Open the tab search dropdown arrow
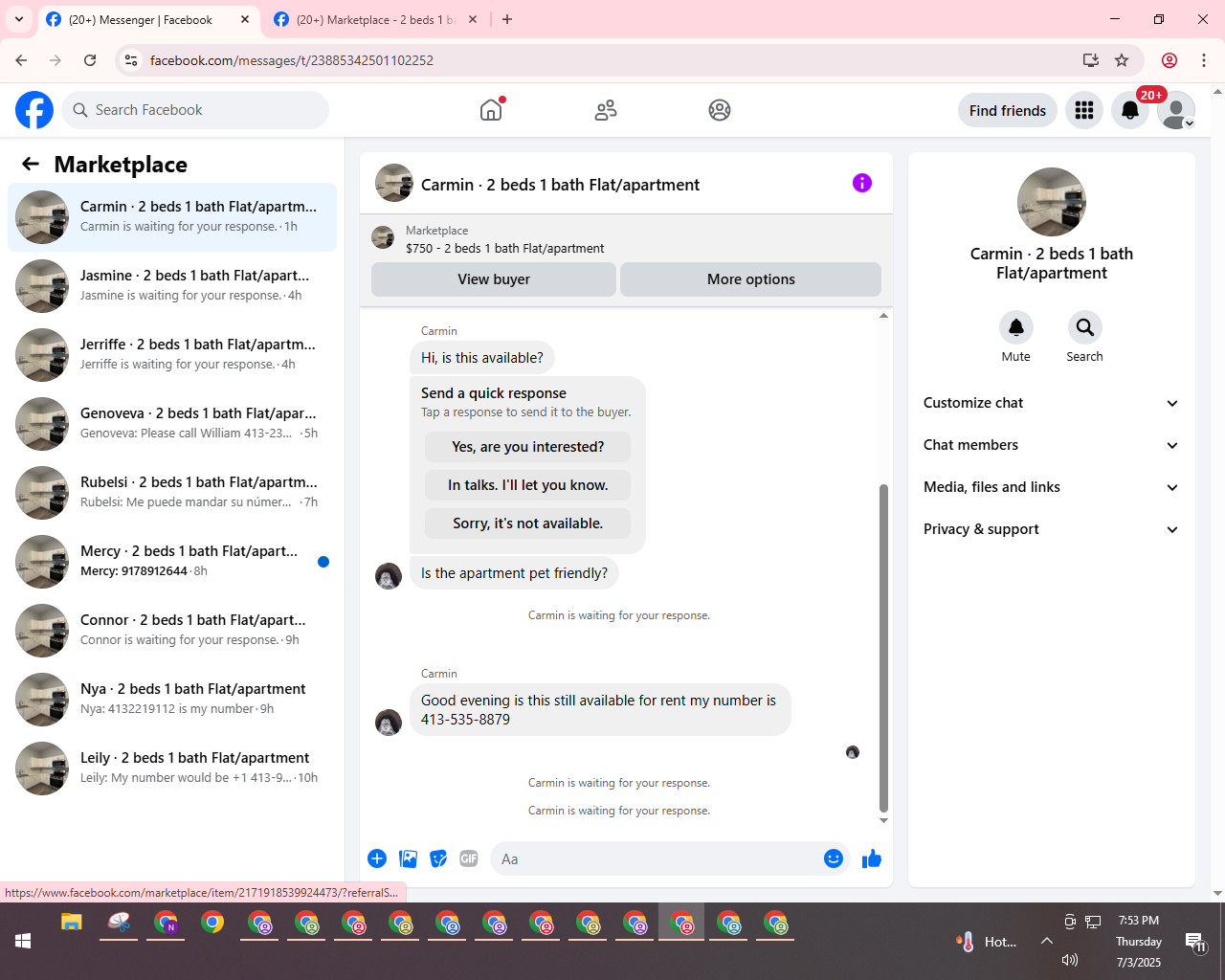This screenshot has height=980, width=1225. point(19,19)
